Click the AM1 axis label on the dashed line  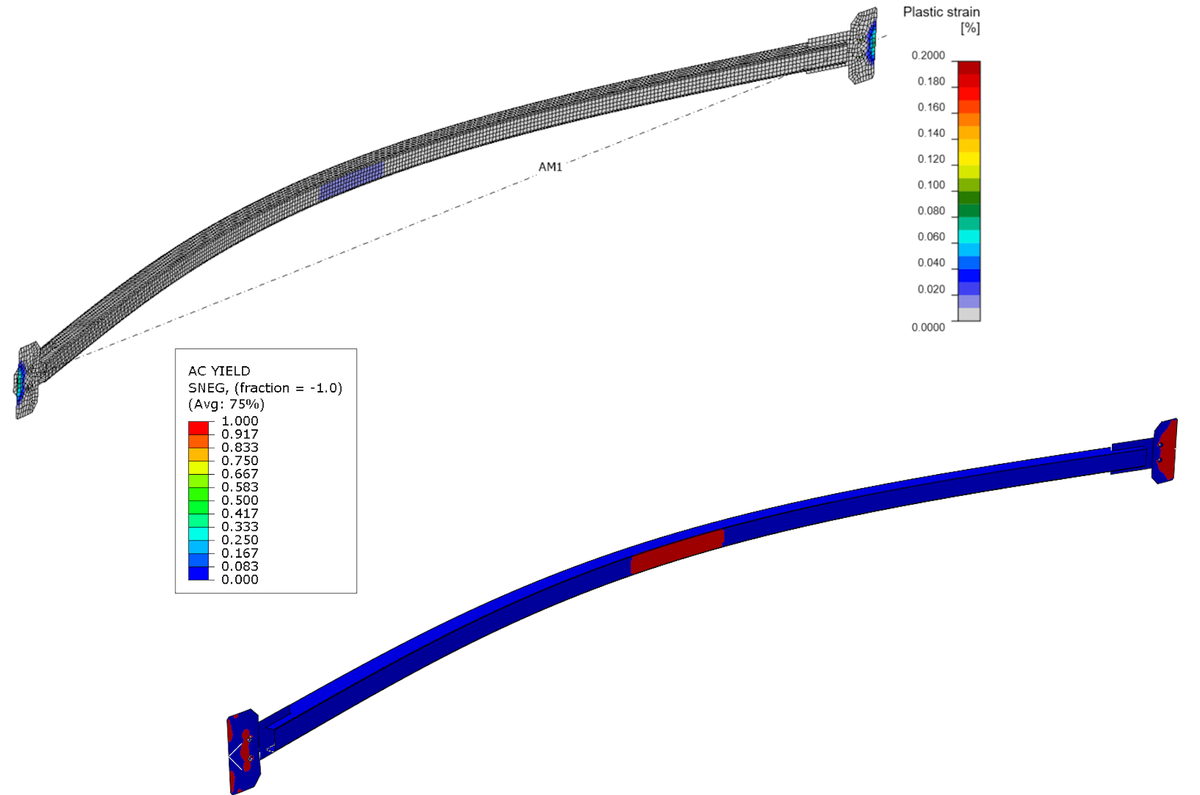(x=548, y=165)
